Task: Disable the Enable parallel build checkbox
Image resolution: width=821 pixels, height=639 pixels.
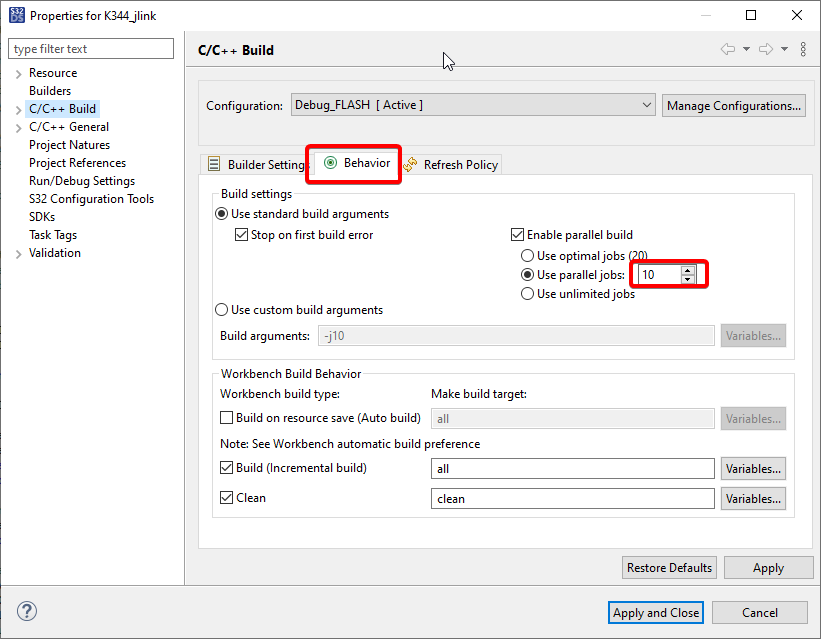Action: [x=518, y=235]
